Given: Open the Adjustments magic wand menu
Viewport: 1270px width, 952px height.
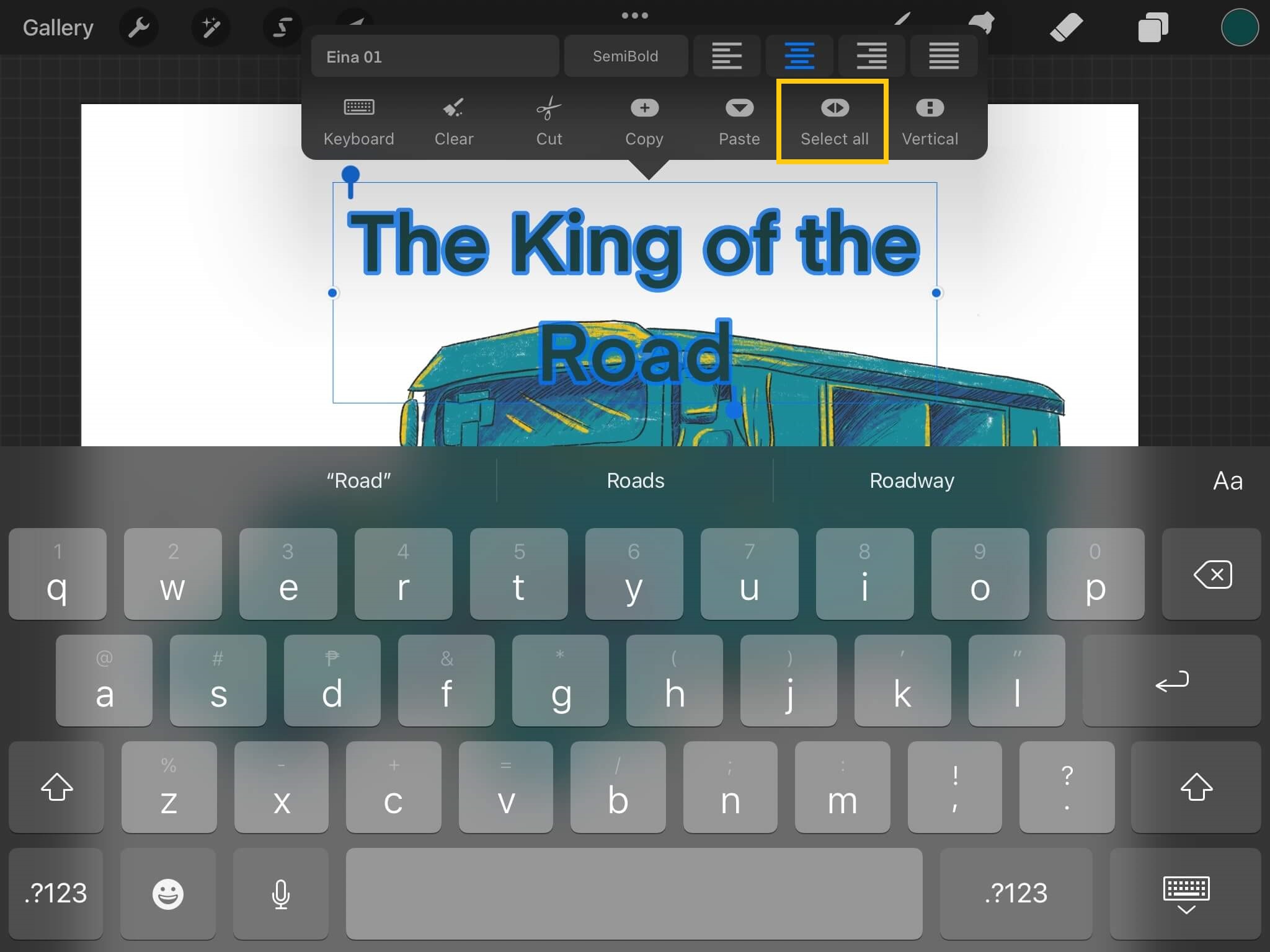Looking at the screenshot, I should pos(211,28).
